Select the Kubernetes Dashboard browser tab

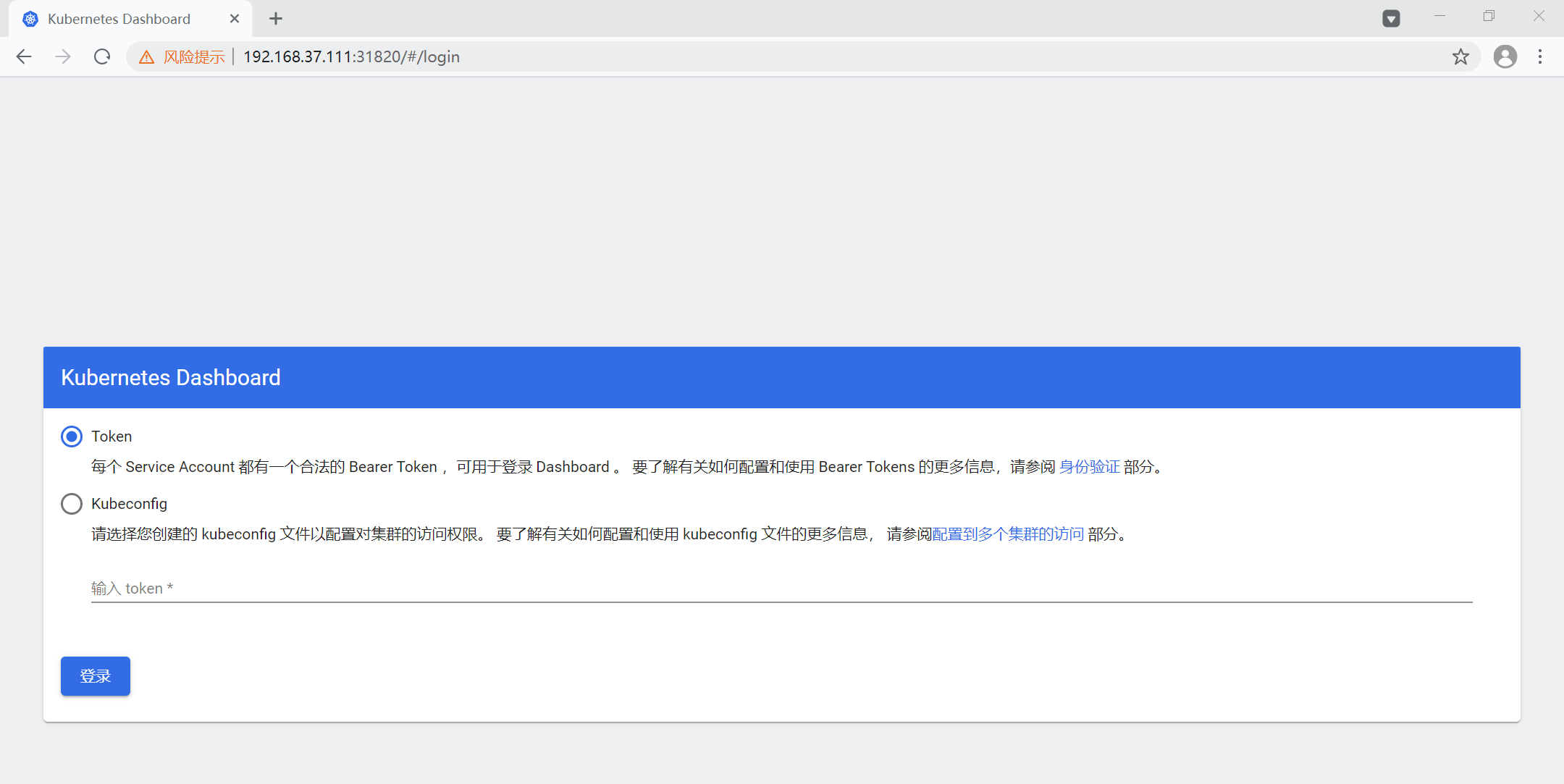click(x=130, y=19)
